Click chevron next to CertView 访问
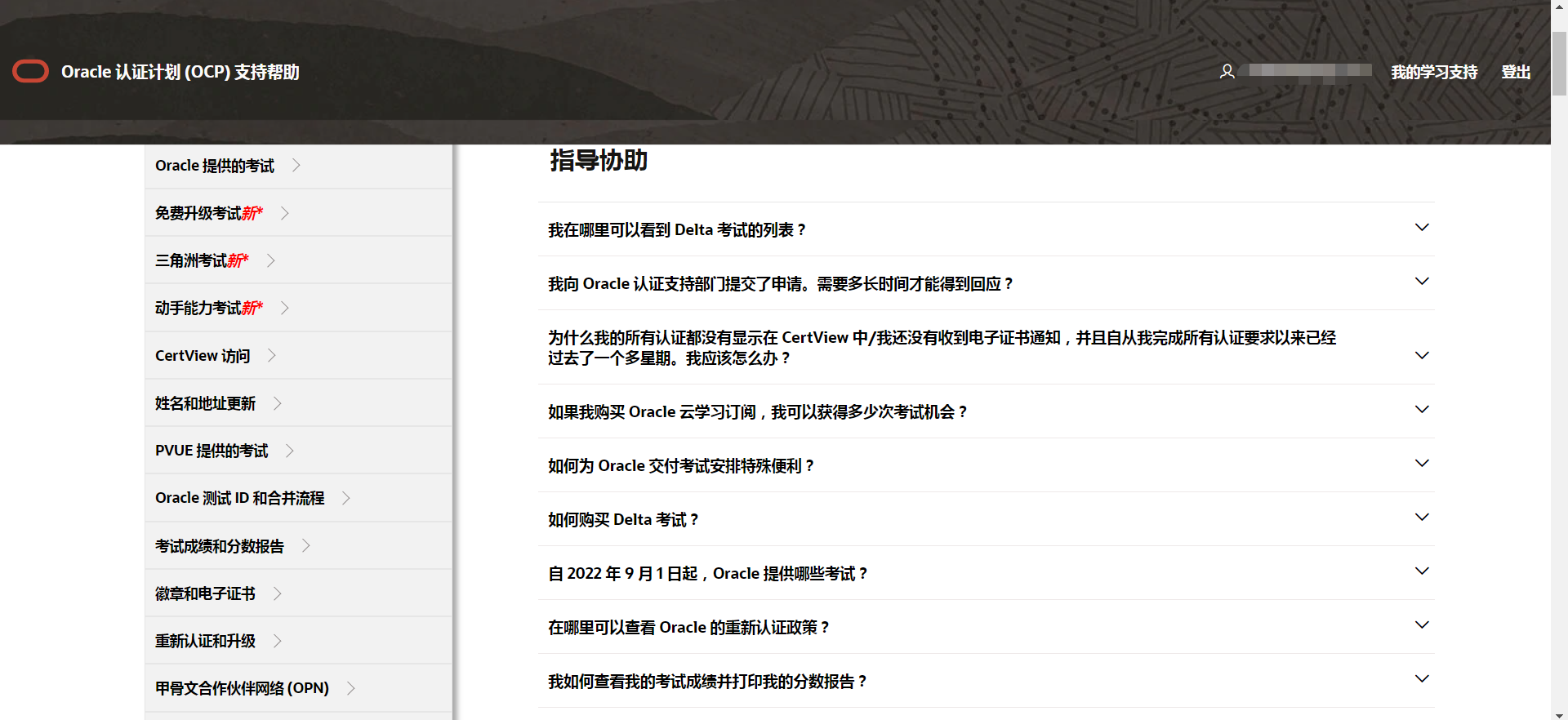 [x=272, y=356]
